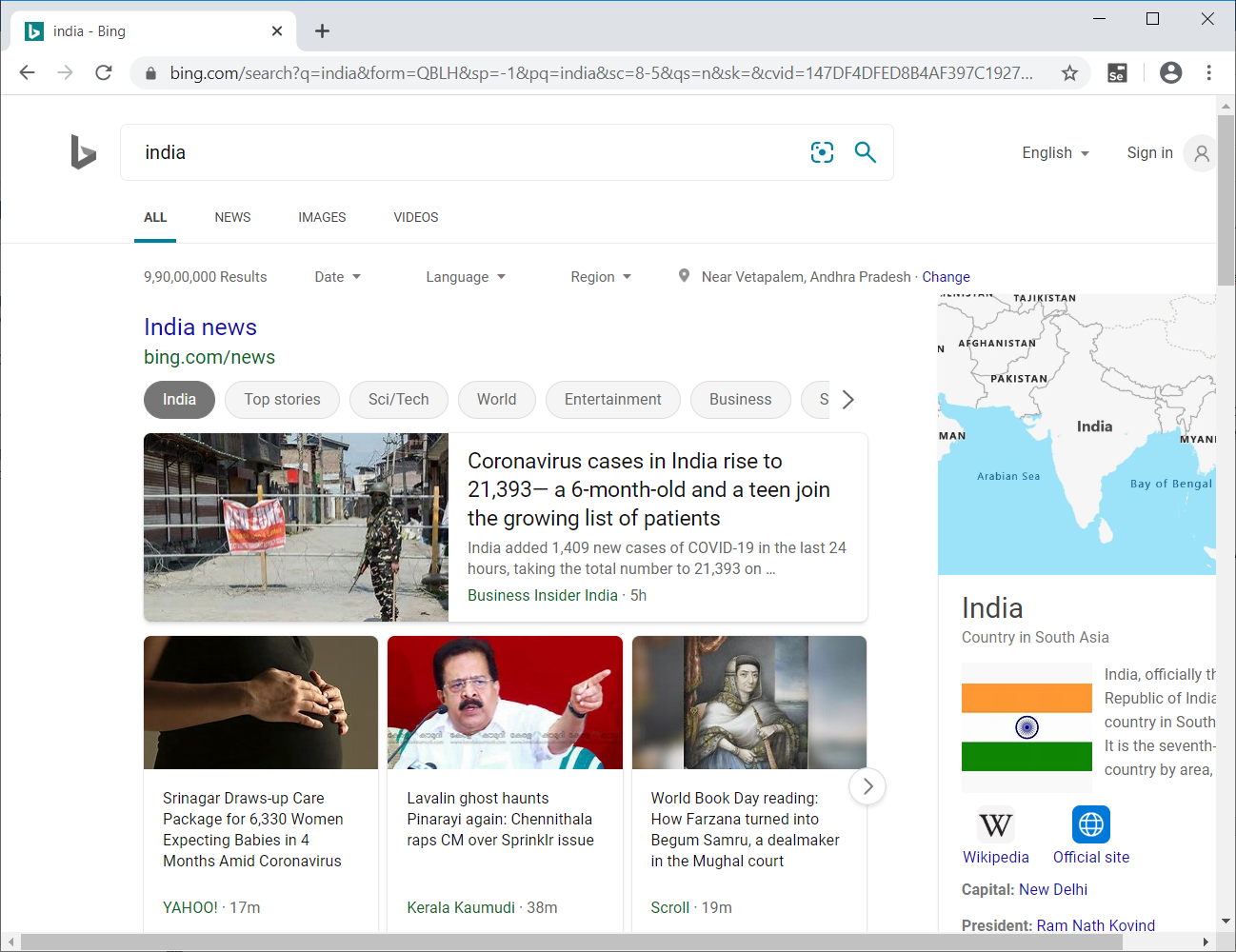Open Chrome three-dot menu
The height and width of the screenshot is (952, 1236).
tap(1208, 73)
